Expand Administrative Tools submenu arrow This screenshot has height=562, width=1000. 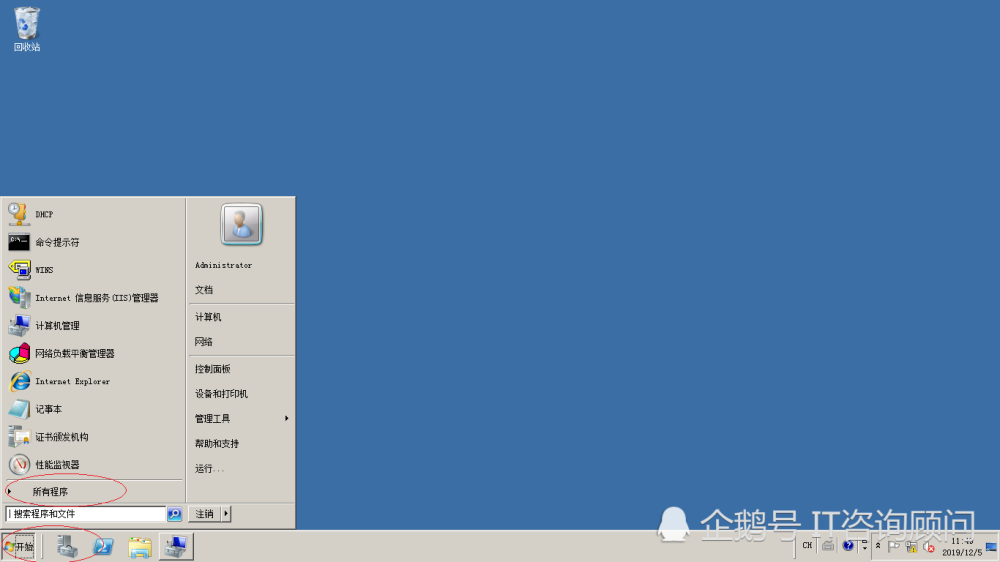click(286, 418)
